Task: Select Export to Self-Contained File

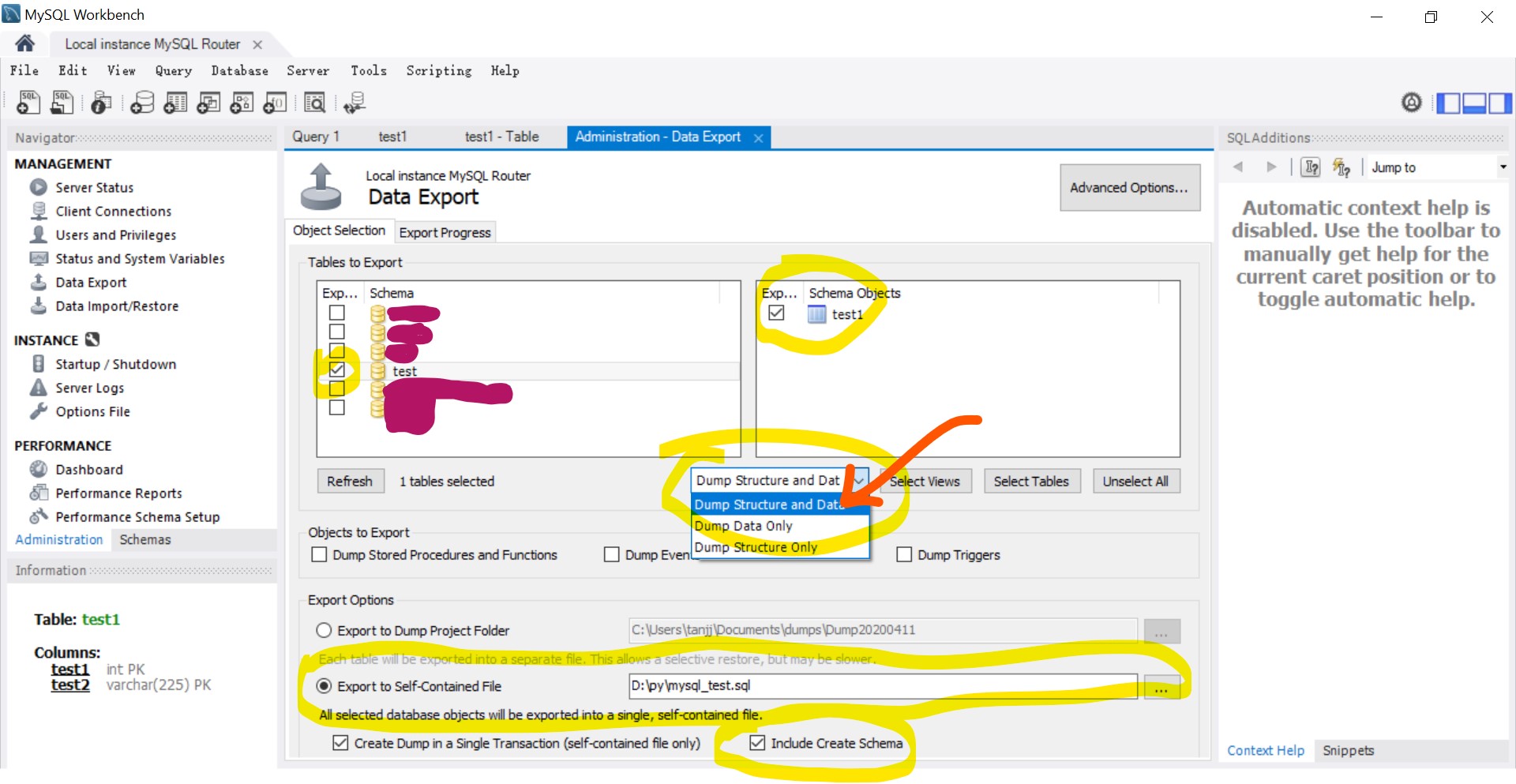Action: 324,686
